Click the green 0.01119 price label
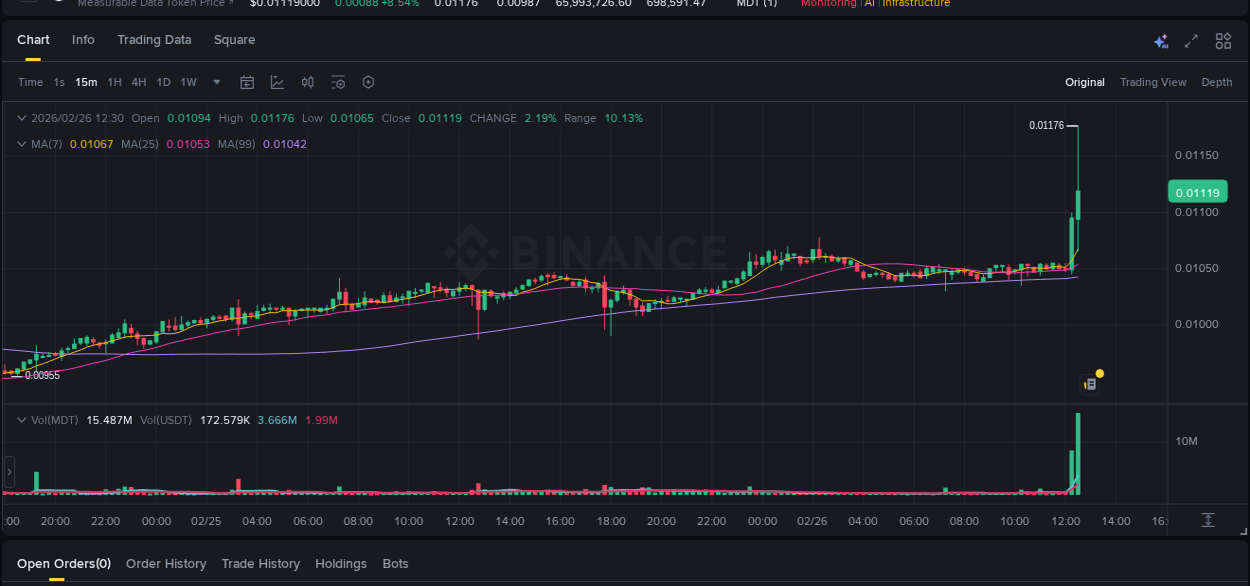The height and width of the screenshot is (586, 1250). (1197, 191)
